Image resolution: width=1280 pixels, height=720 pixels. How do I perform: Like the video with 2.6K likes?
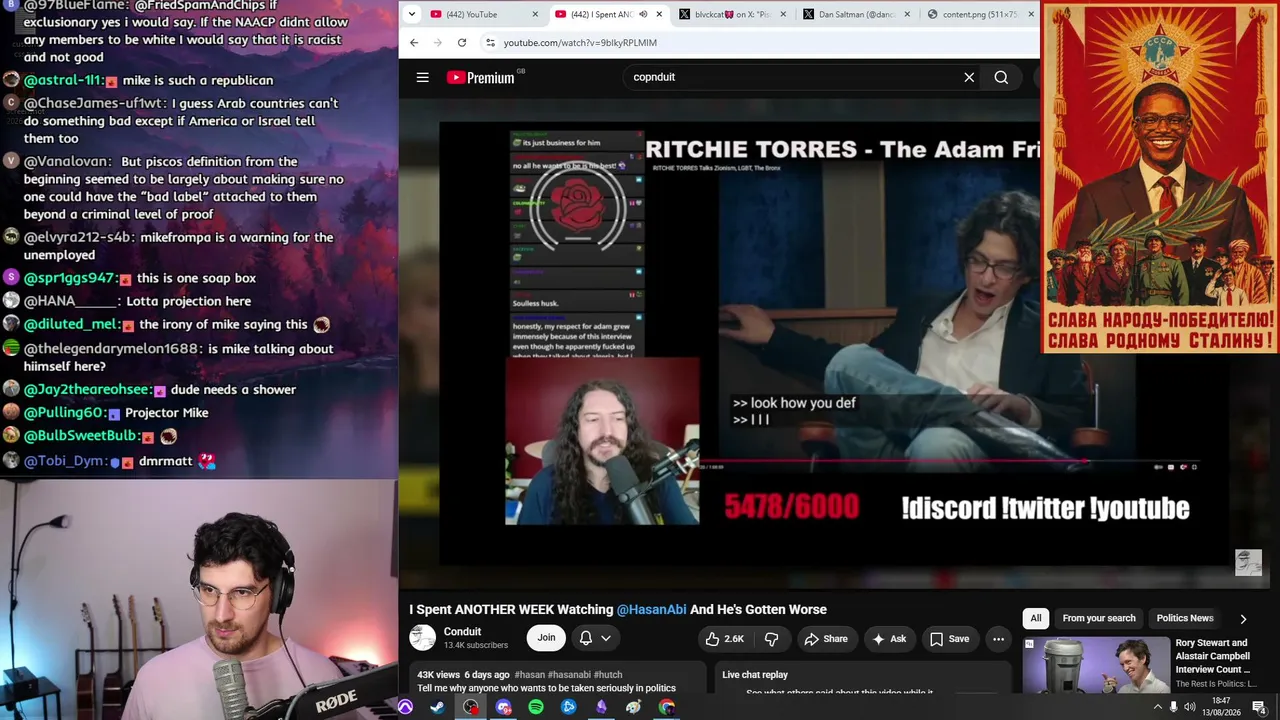click(724, 639)
